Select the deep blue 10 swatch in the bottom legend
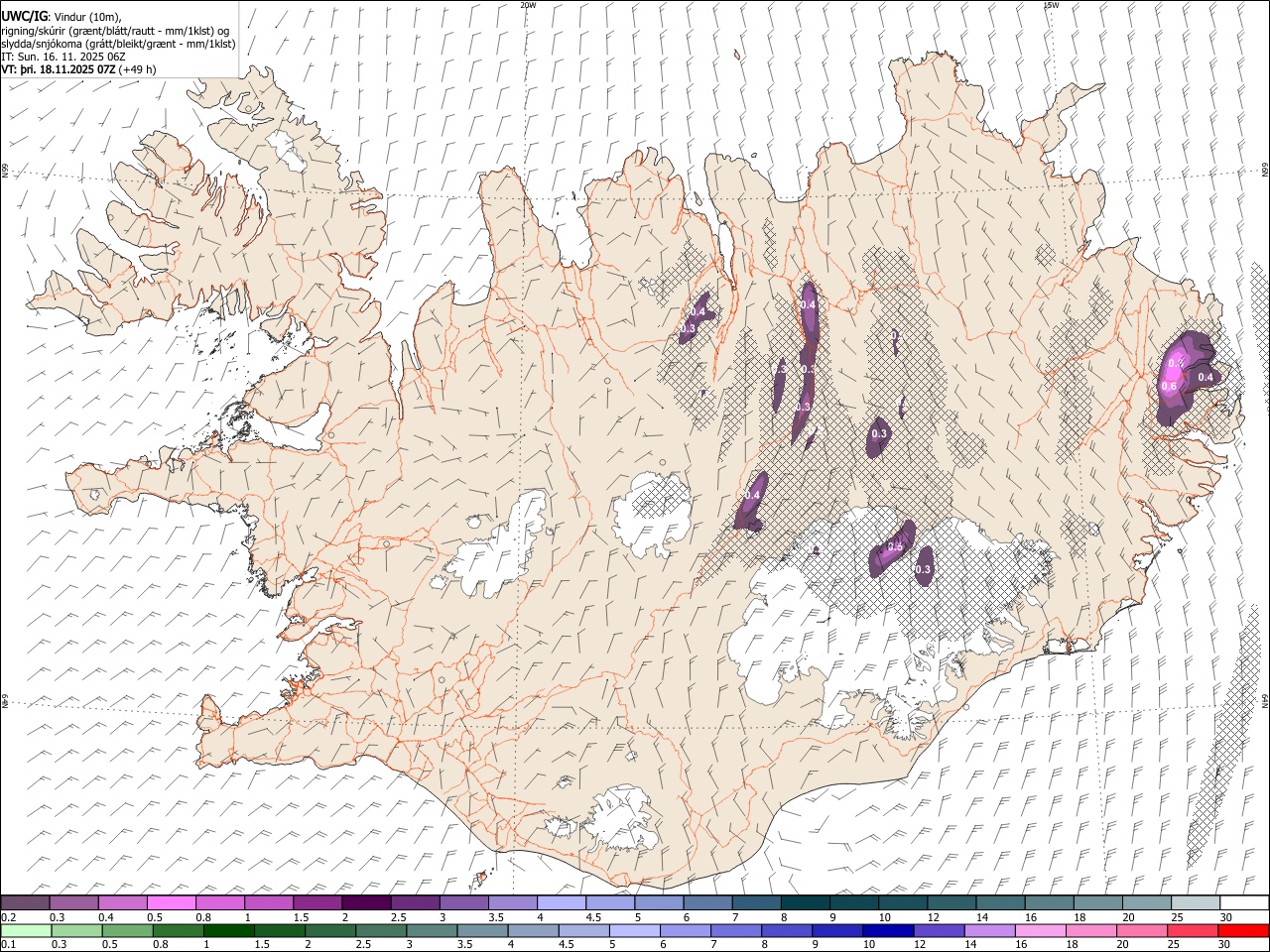 pyautogui.click(x=887, y=931)
